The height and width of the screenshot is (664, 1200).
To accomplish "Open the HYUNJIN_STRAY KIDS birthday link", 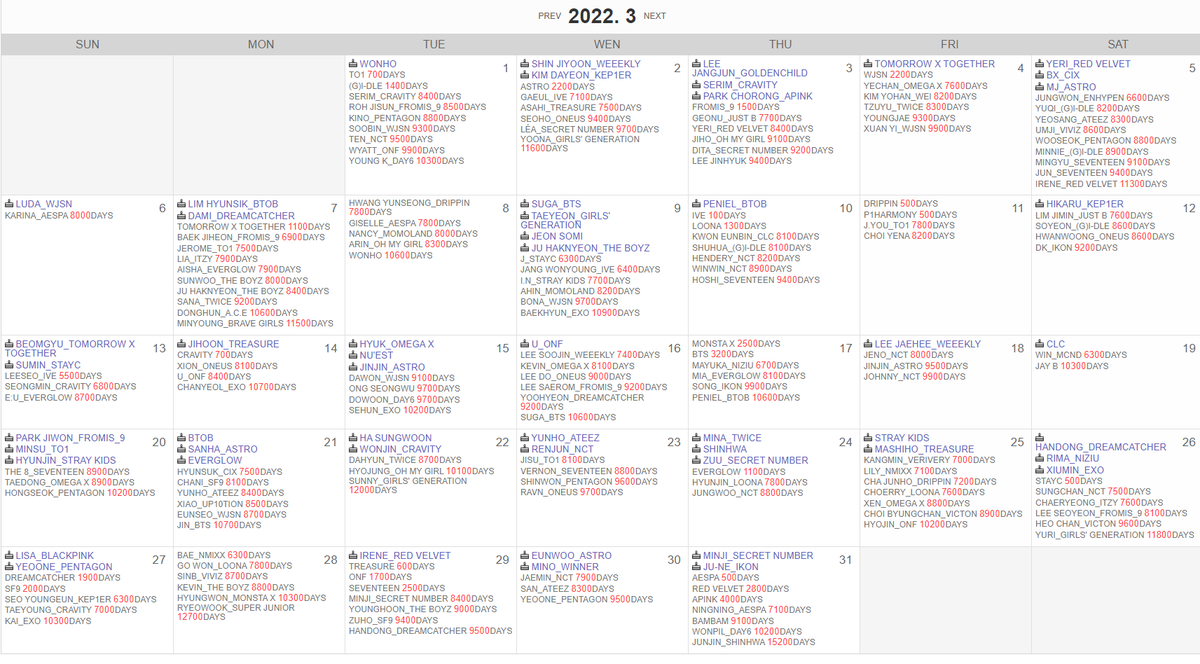I will 65,461.
